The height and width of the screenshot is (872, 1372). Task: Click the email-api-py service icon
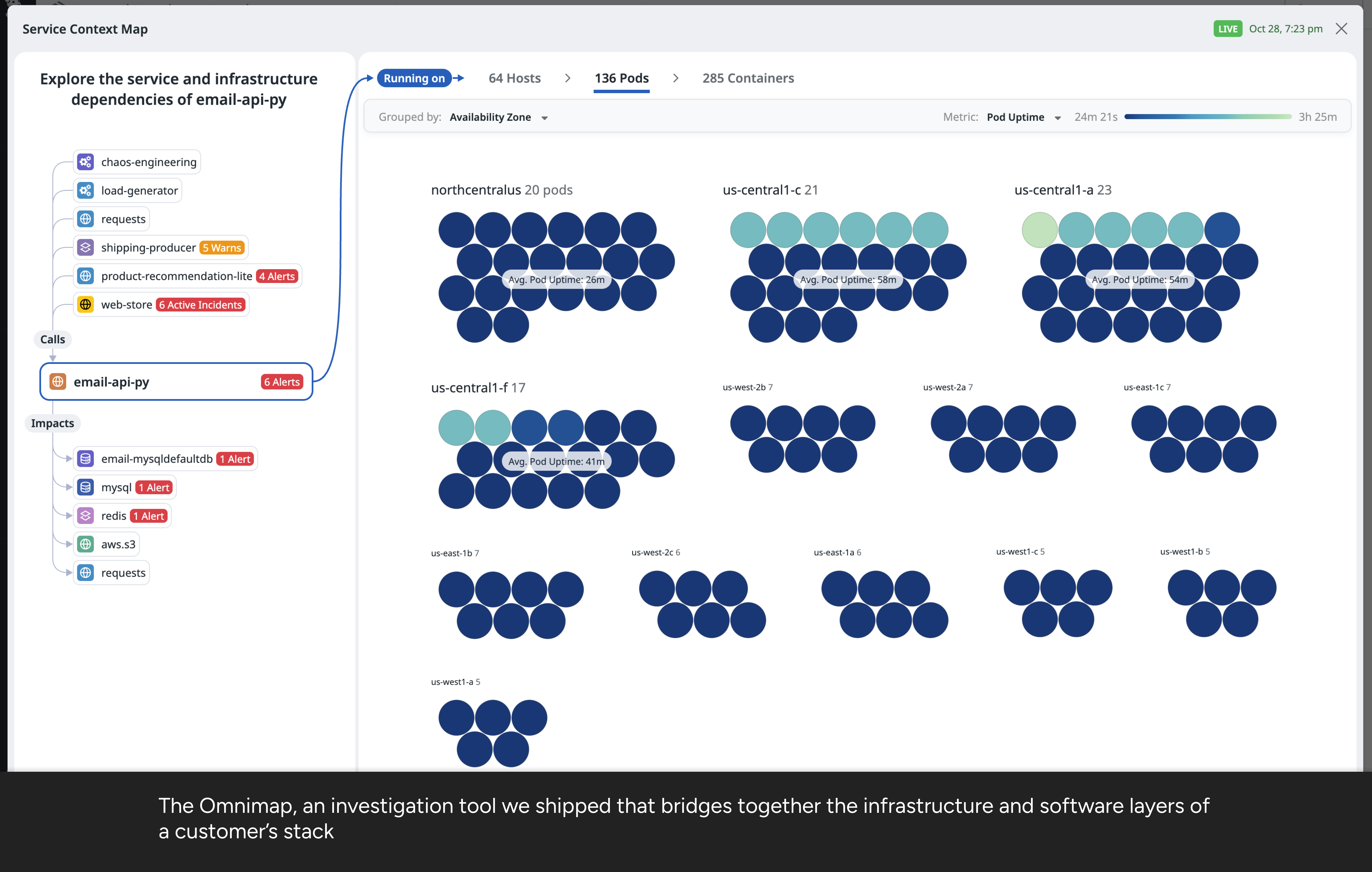(58, 381)
